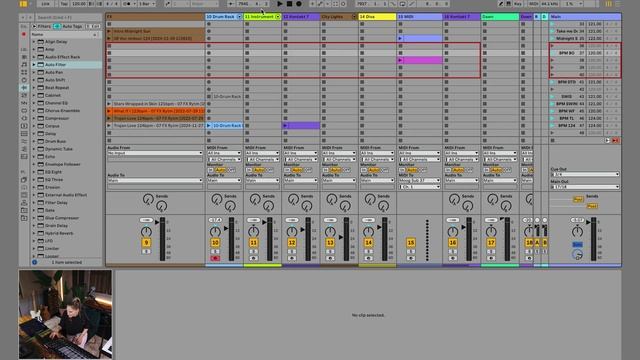The height and width of the screenshot is (360, 640).
Task: Open the Main Out dropdown
Action: pyautogui.click(x=584, y=187)
